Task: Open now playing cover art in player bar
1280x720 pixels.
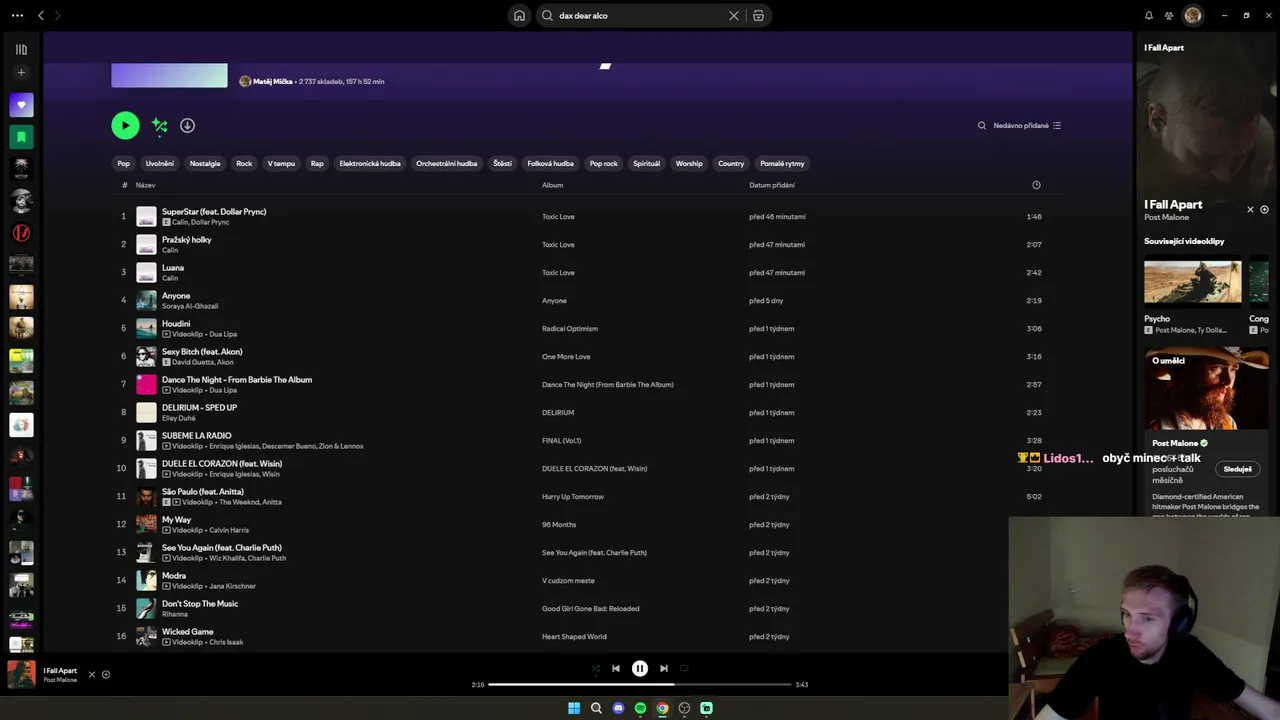Action: click(21, 674)
